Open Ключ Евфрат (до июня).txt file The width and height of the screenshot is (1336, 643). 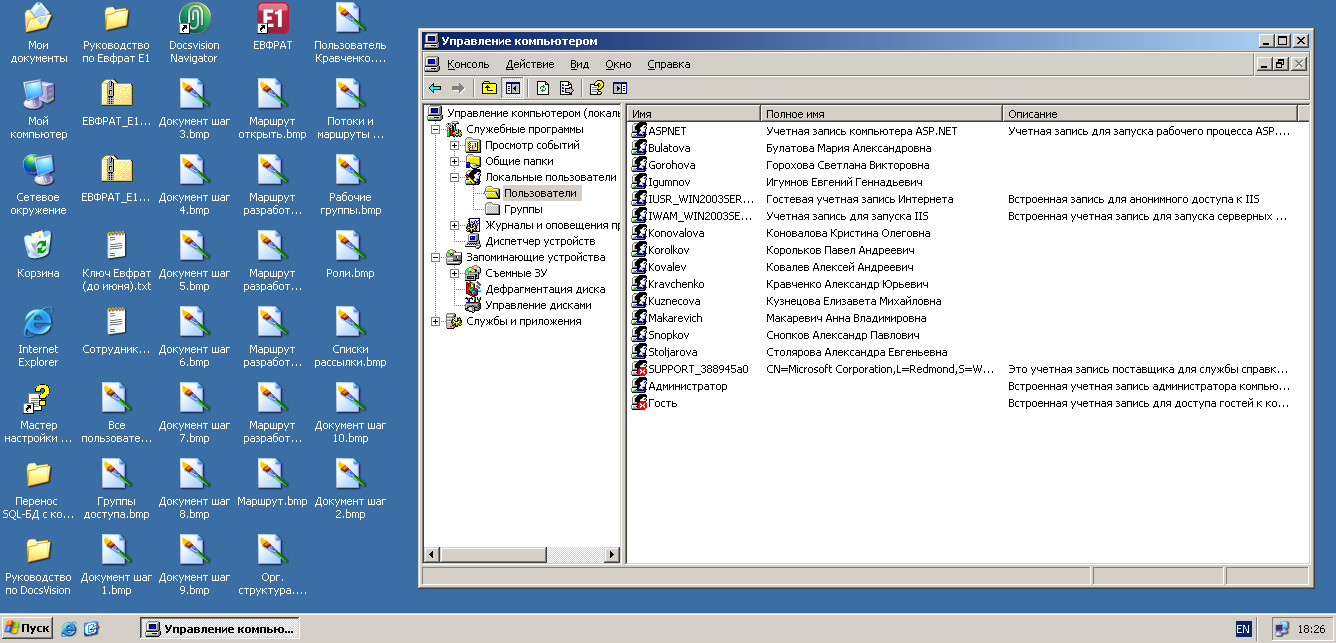(x=116, y=261)
